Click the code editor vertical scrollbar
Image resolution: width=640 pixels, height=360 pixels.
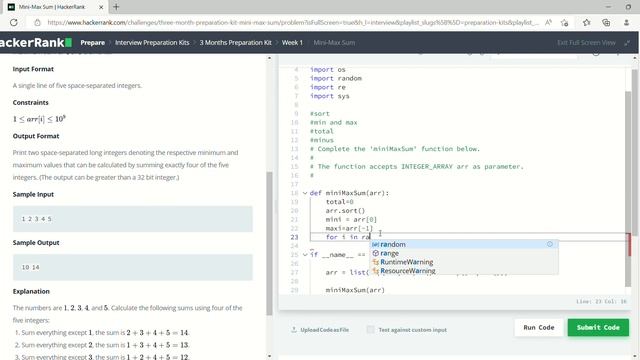tap(628, 188)
